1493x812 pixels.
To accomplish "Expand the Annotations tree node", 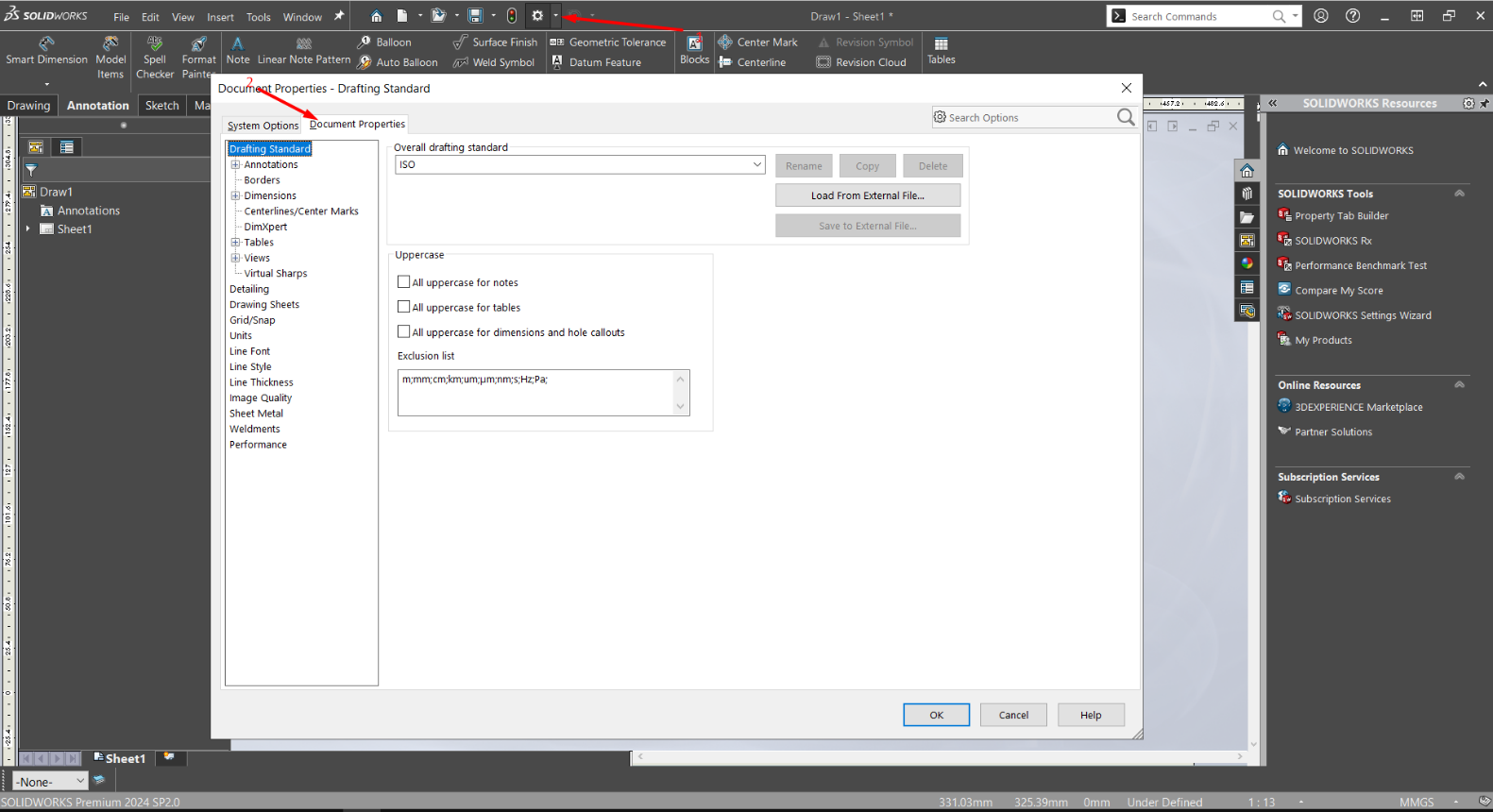I will point(235,164).
